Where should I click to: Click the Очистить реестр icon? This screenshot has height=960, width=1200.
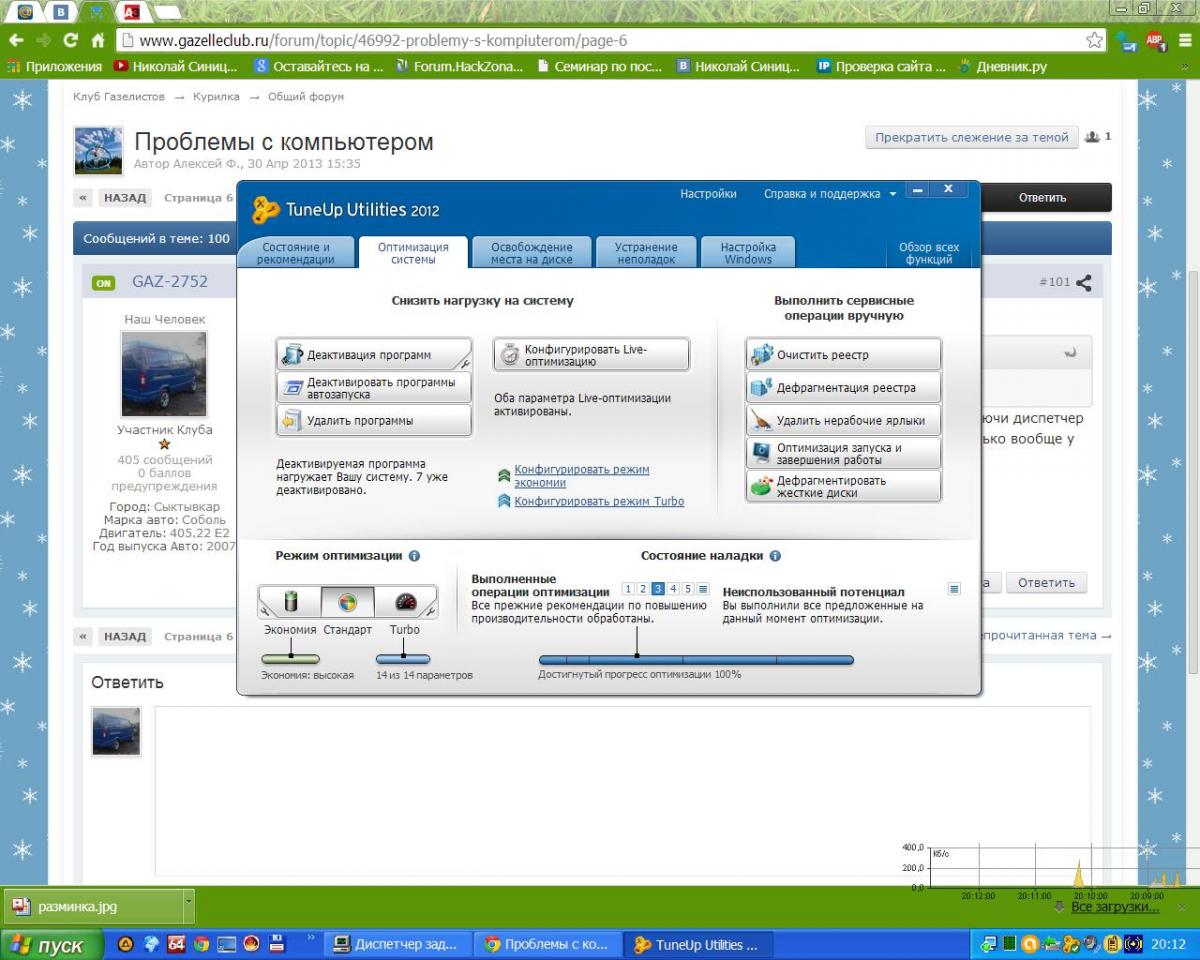[x=762, y=355]
